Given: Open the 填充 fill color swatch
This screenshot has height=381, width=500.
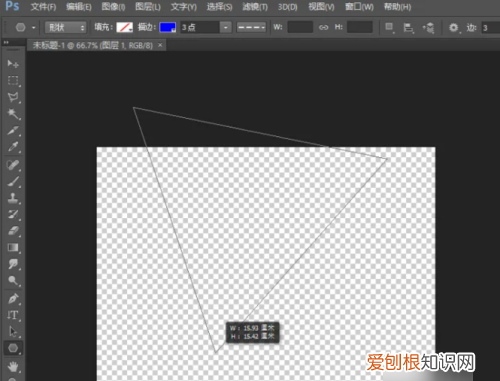Looking at the screenshot, I should pos(124,27).
